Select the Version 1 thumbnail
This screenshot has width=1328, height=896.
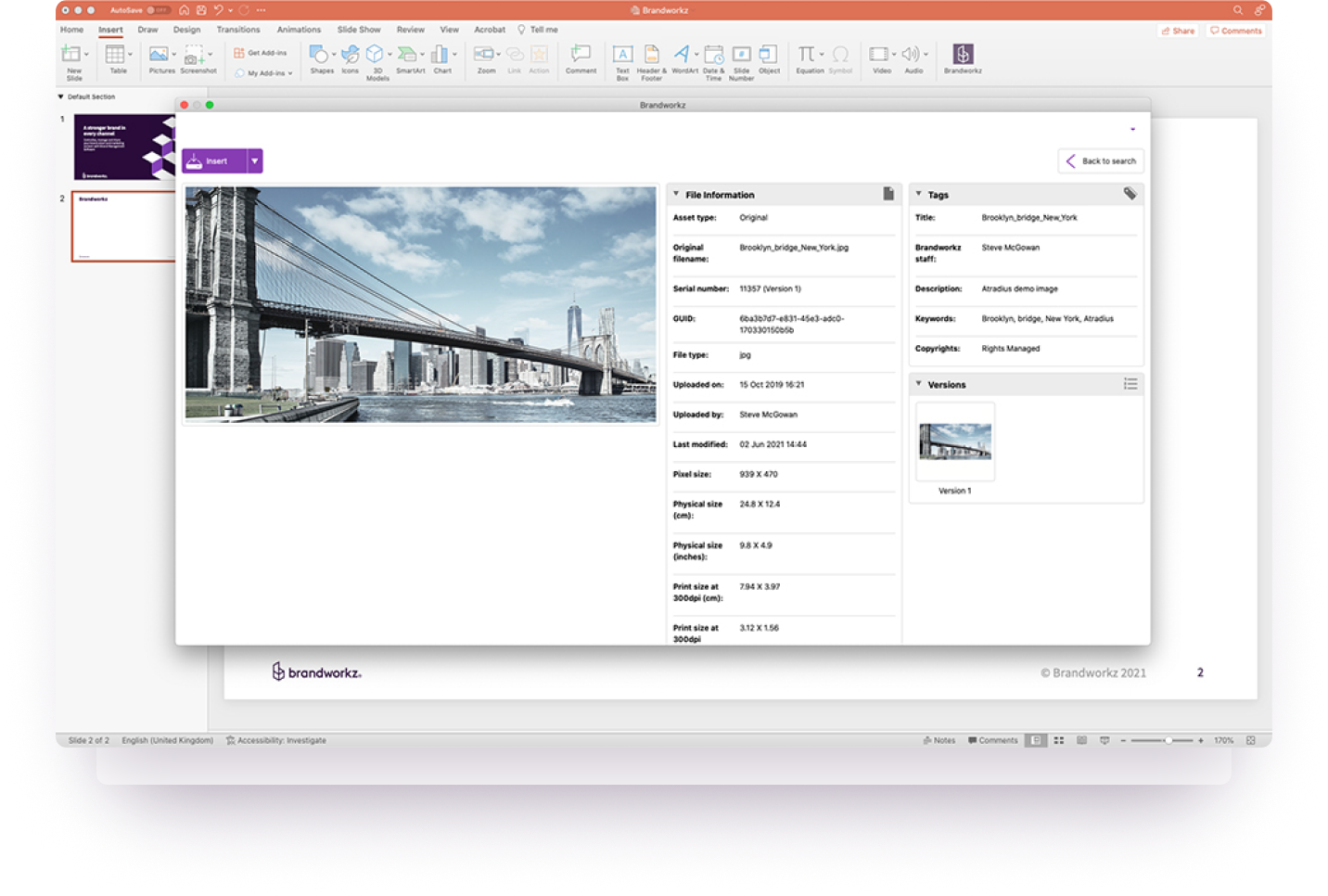[955, 442]
